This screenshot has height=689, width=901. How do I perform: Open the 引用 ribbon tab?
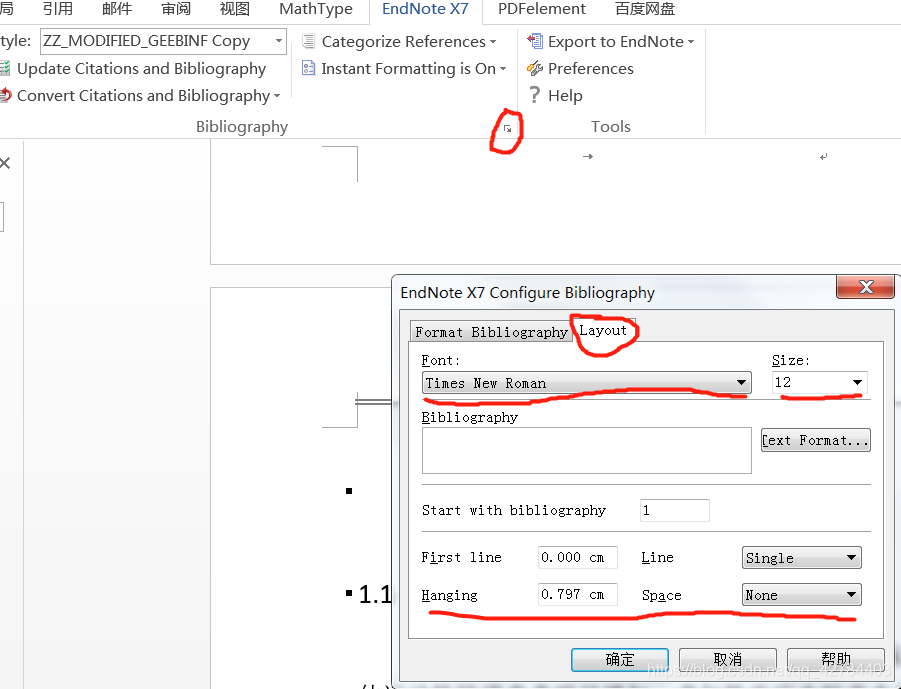57,9
